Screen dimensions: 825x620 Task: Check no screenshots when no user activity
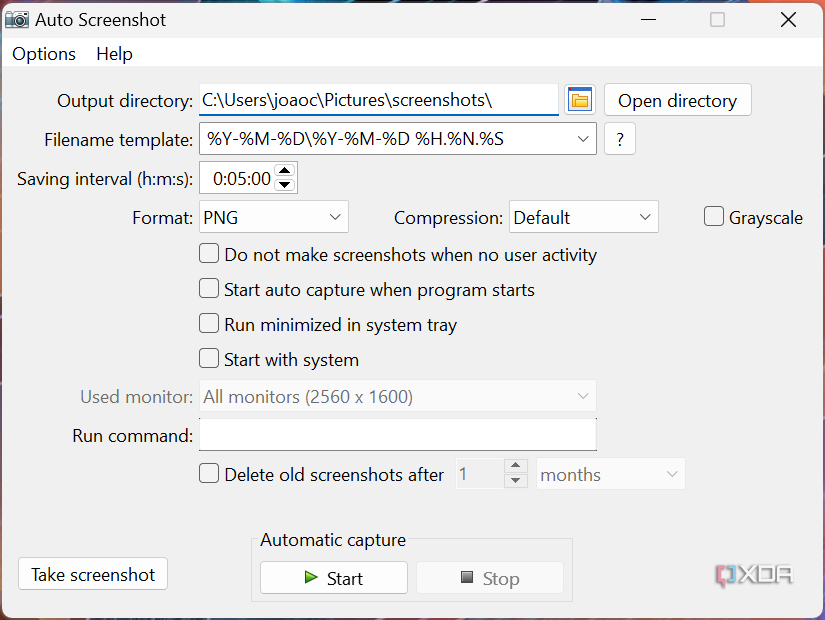(209, 253)
